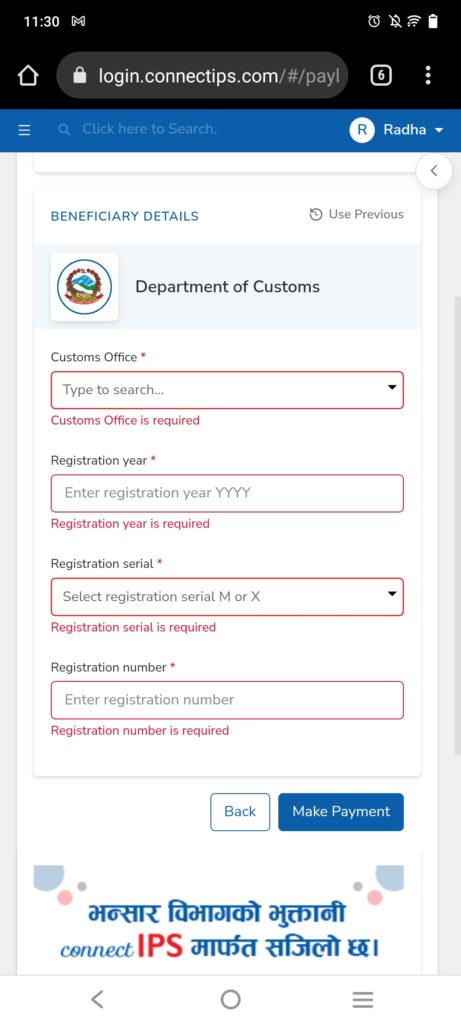
Task: Expand the Radha account dropdown arrow
Action: [439, 130]
